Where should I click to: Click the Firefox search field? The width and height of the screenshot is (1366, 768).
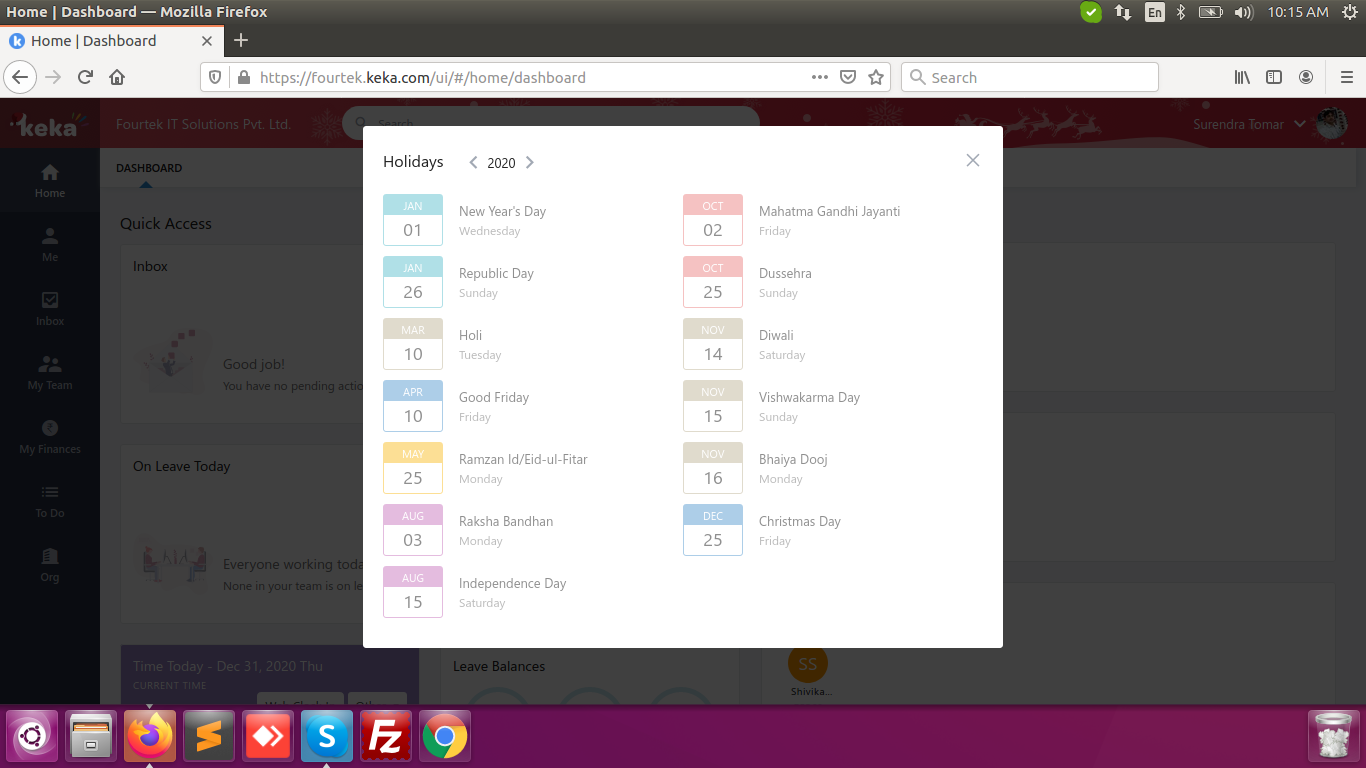coord(1030,77)
